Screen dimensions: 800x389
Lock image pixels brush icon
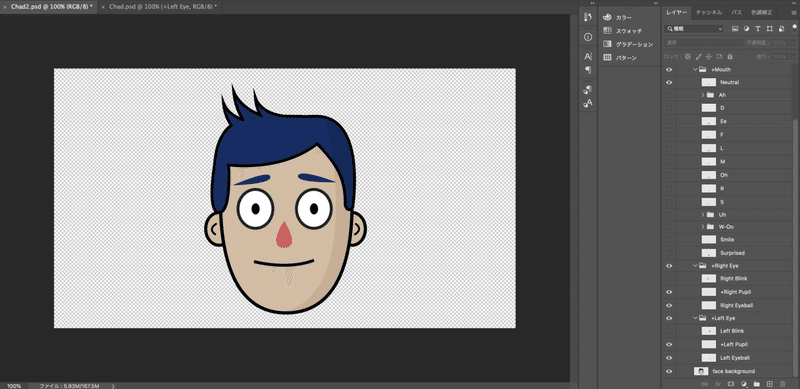[698, 56]
